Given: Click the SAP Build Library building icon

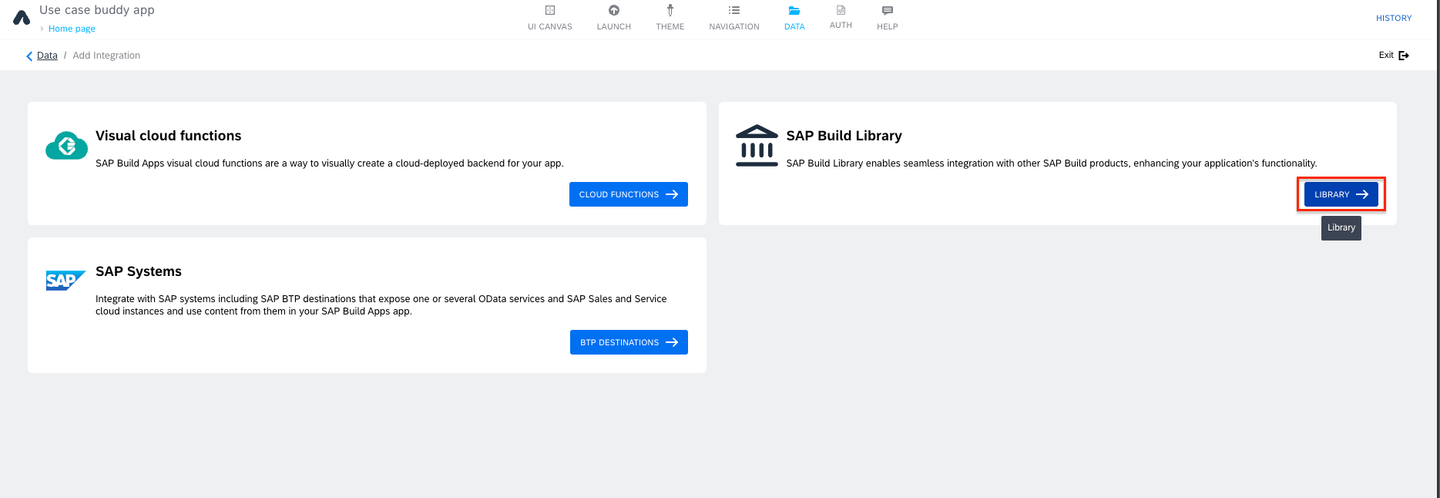Looking at the screenshot, I should point(757,145).
